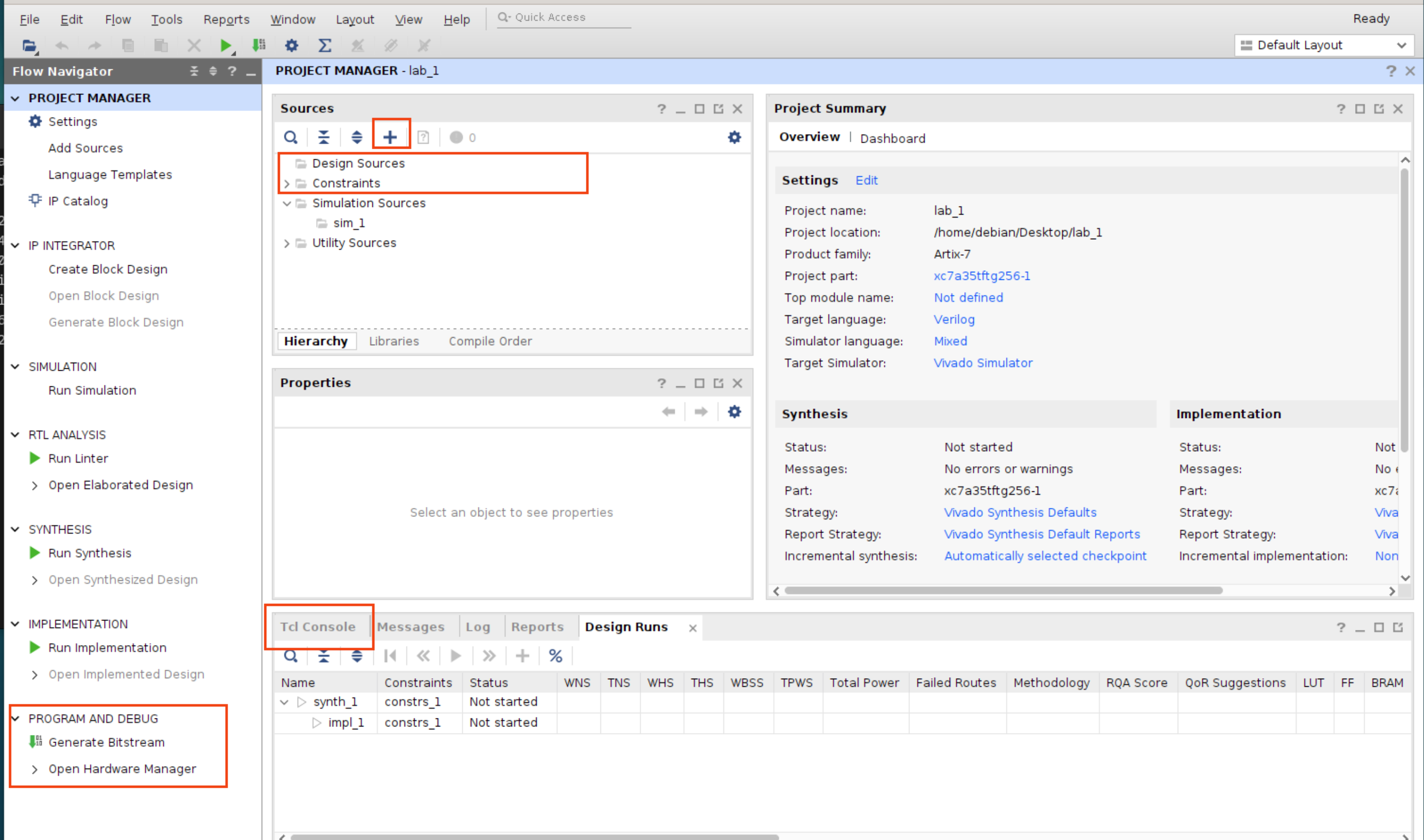Click the Sigma report icon in toolbar
Screen dimensions: 1424x840
pyautogui.click(x=324, y=45)
